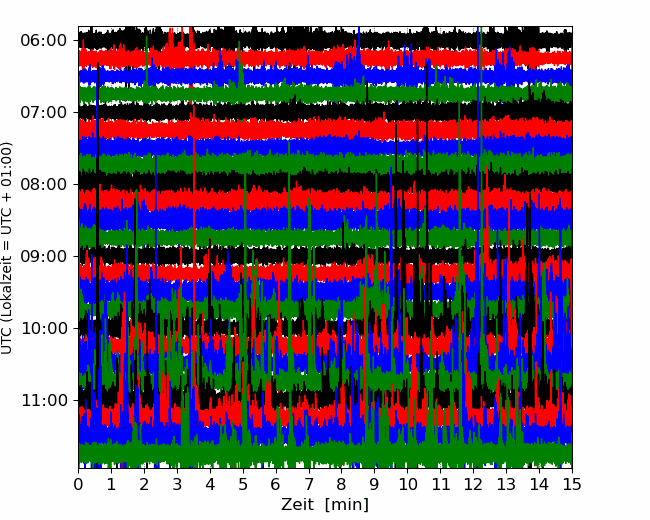Click the x-axis tick label 15
Viewport: 650px width, 520px height.
tap(572, 484)
